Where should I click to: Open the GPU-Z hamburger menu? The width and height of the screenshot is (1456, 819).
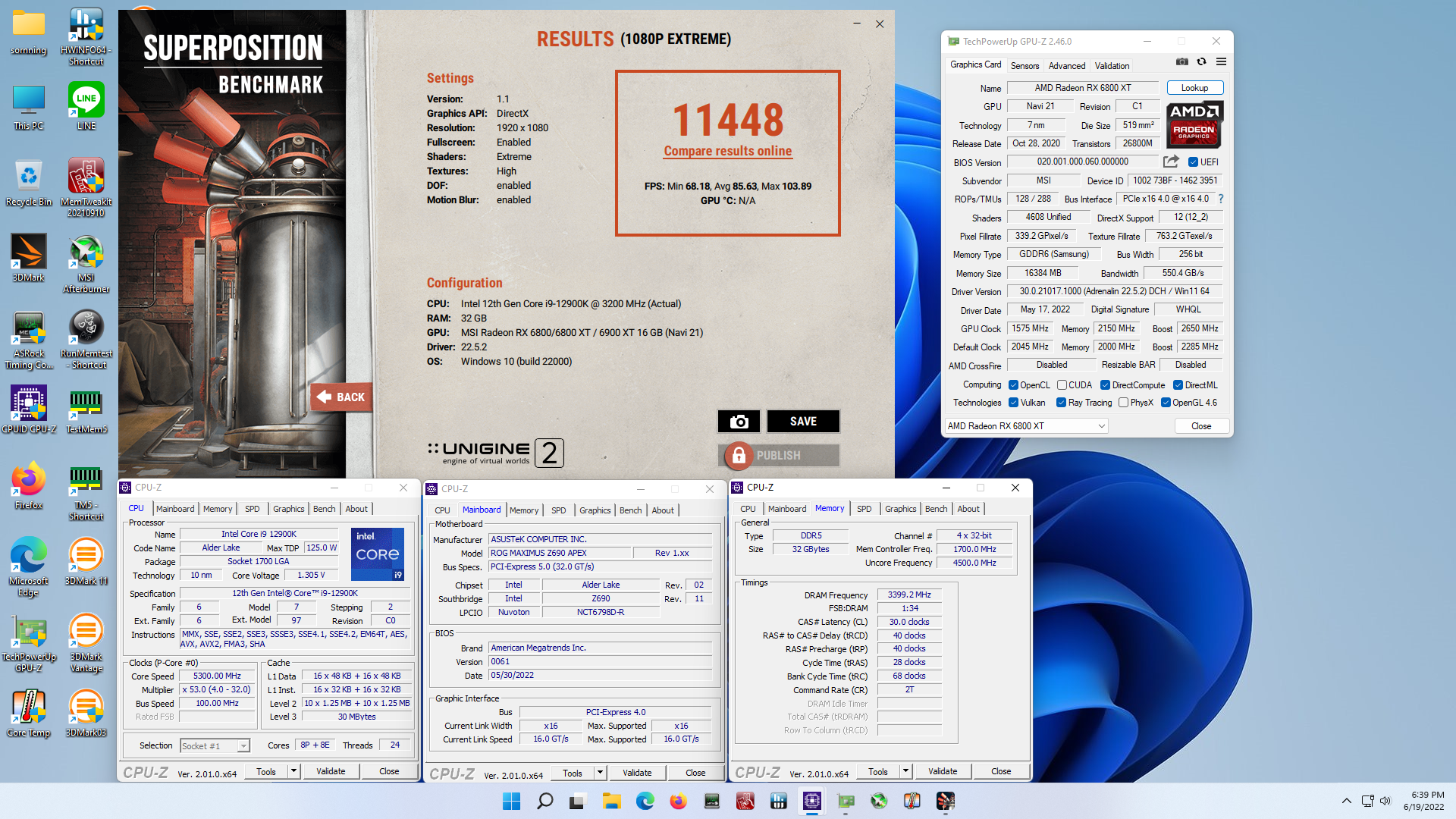(x=1221, y=61)
